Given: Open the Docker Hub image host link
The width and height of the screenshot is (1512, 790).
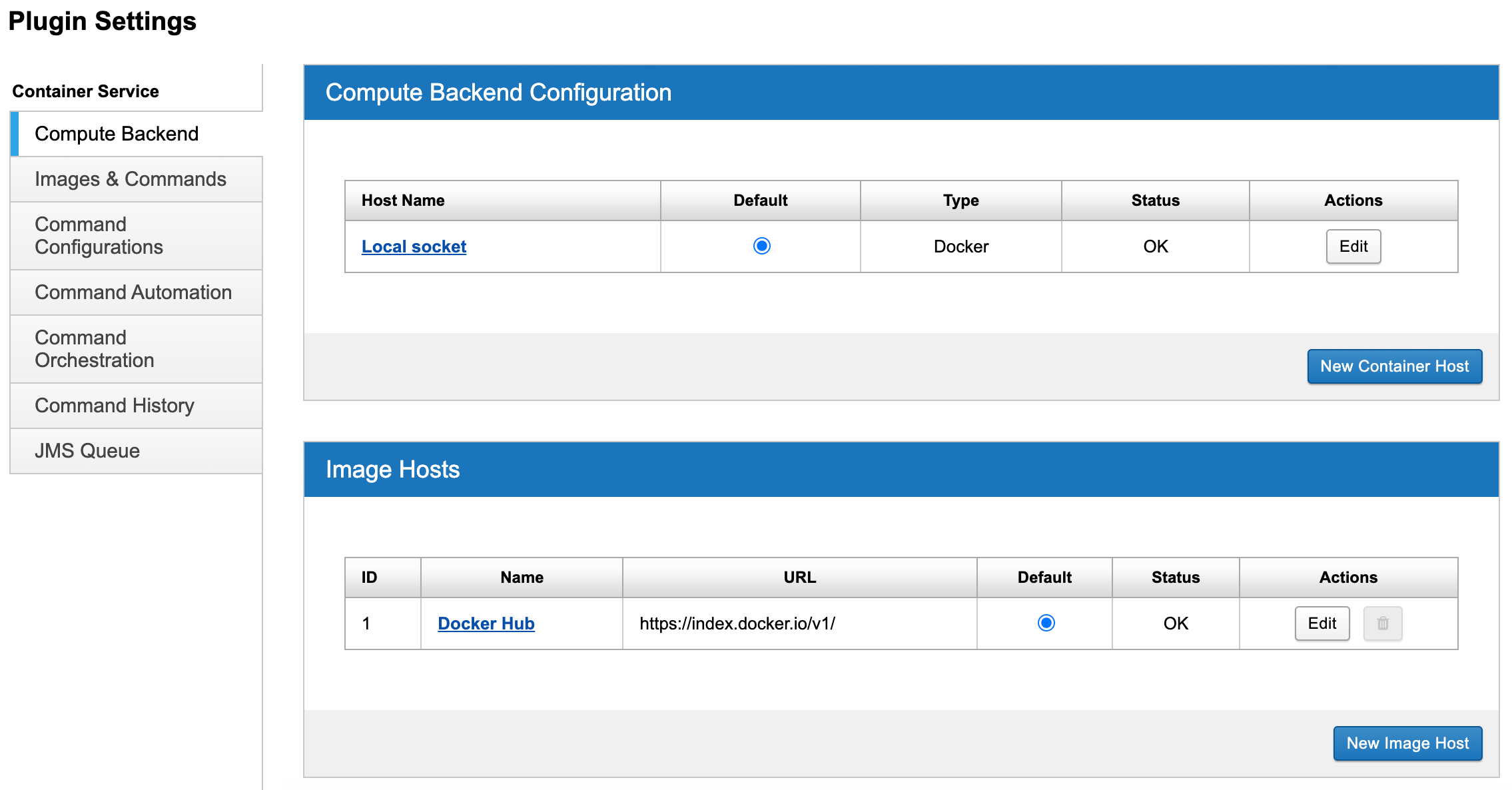Looking at the screenshot, I should 486,623.
